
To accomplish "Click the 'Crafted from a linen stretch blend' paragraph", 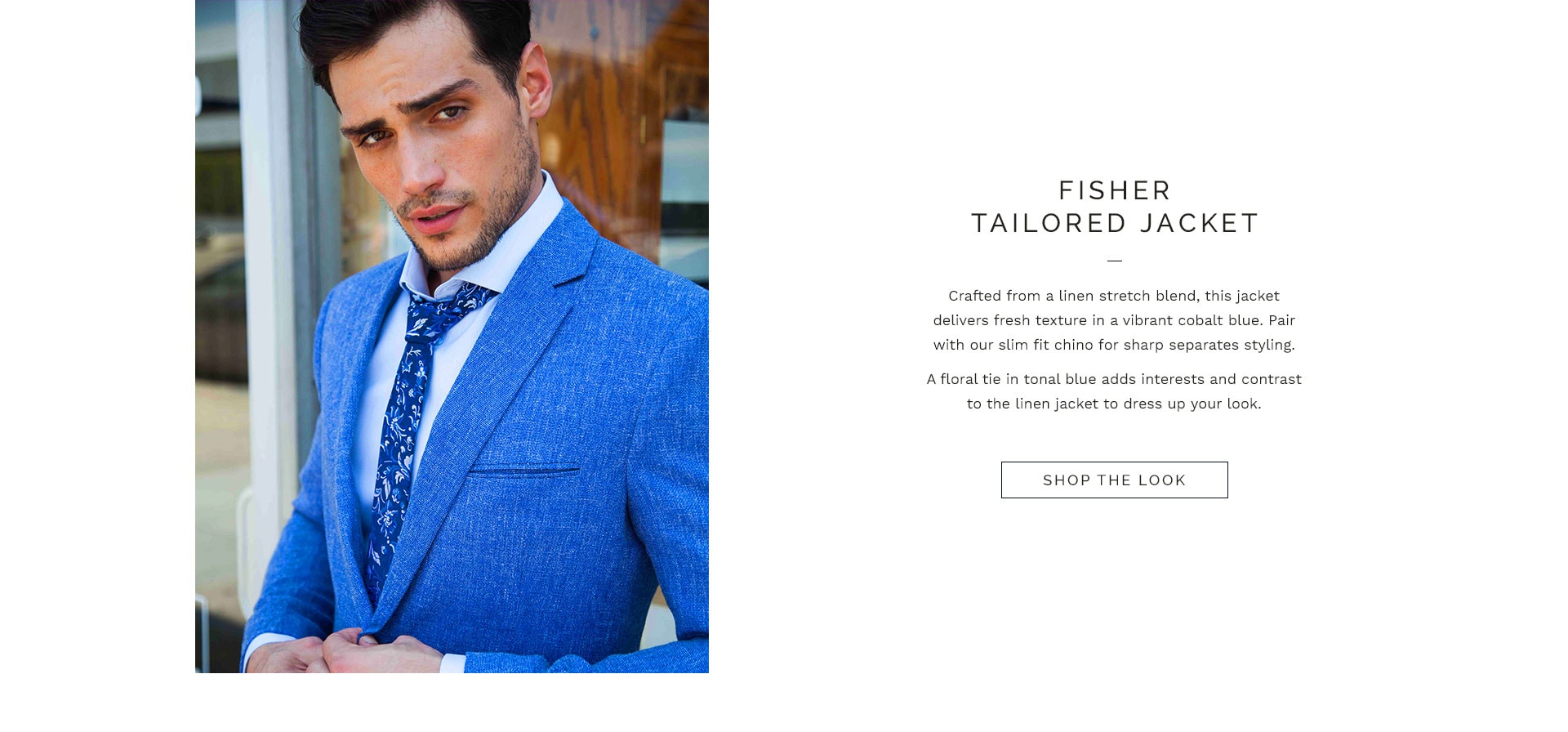I will (x=1114, y=320).
